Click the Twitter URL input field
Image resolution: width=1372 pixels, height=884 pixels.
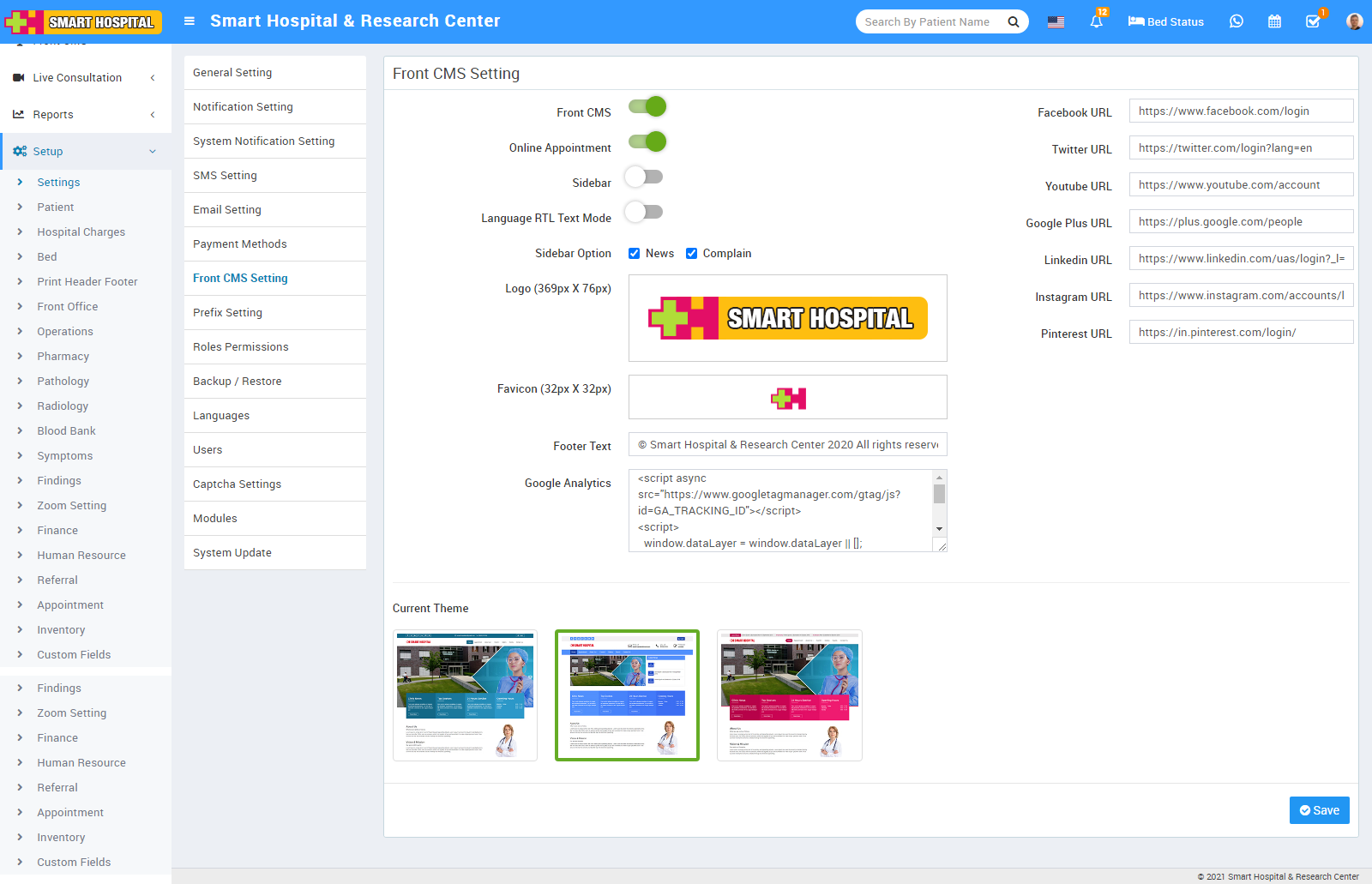pos(1241,148)
